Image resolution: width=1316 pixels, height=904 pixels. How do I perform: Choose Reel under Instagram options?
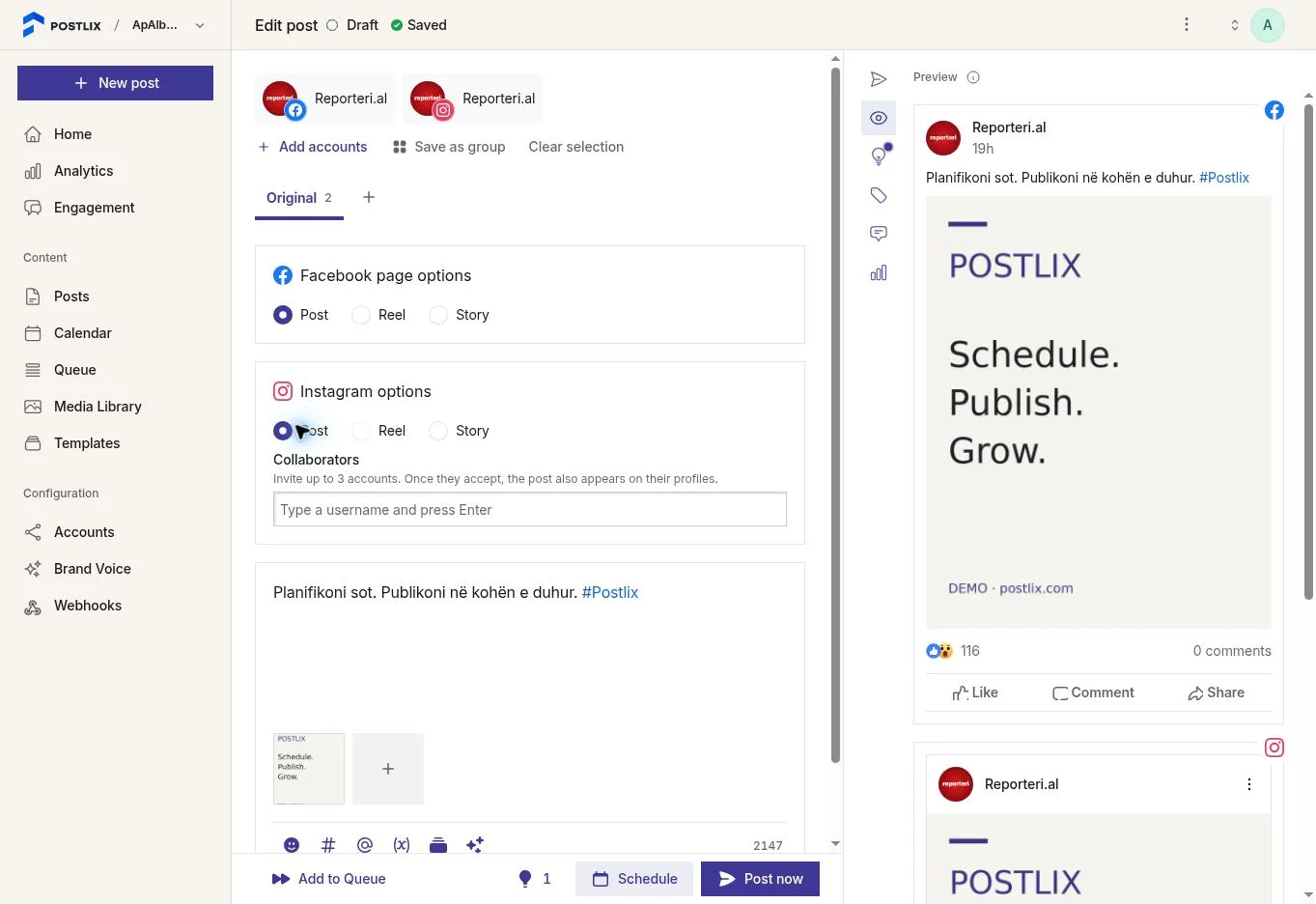(x=379, y=431)
